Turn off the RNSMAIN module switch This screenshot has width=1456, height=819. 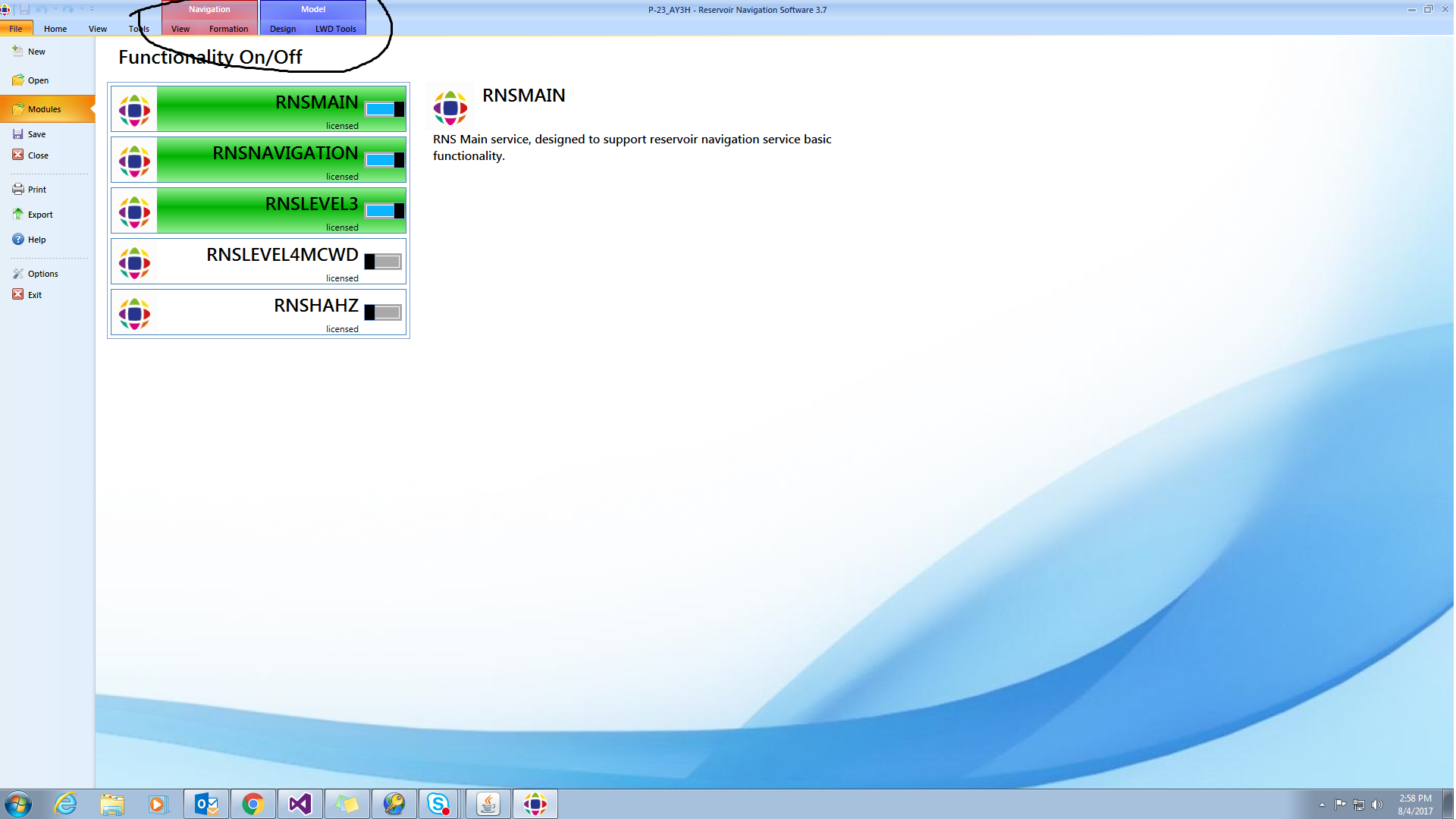384,109
